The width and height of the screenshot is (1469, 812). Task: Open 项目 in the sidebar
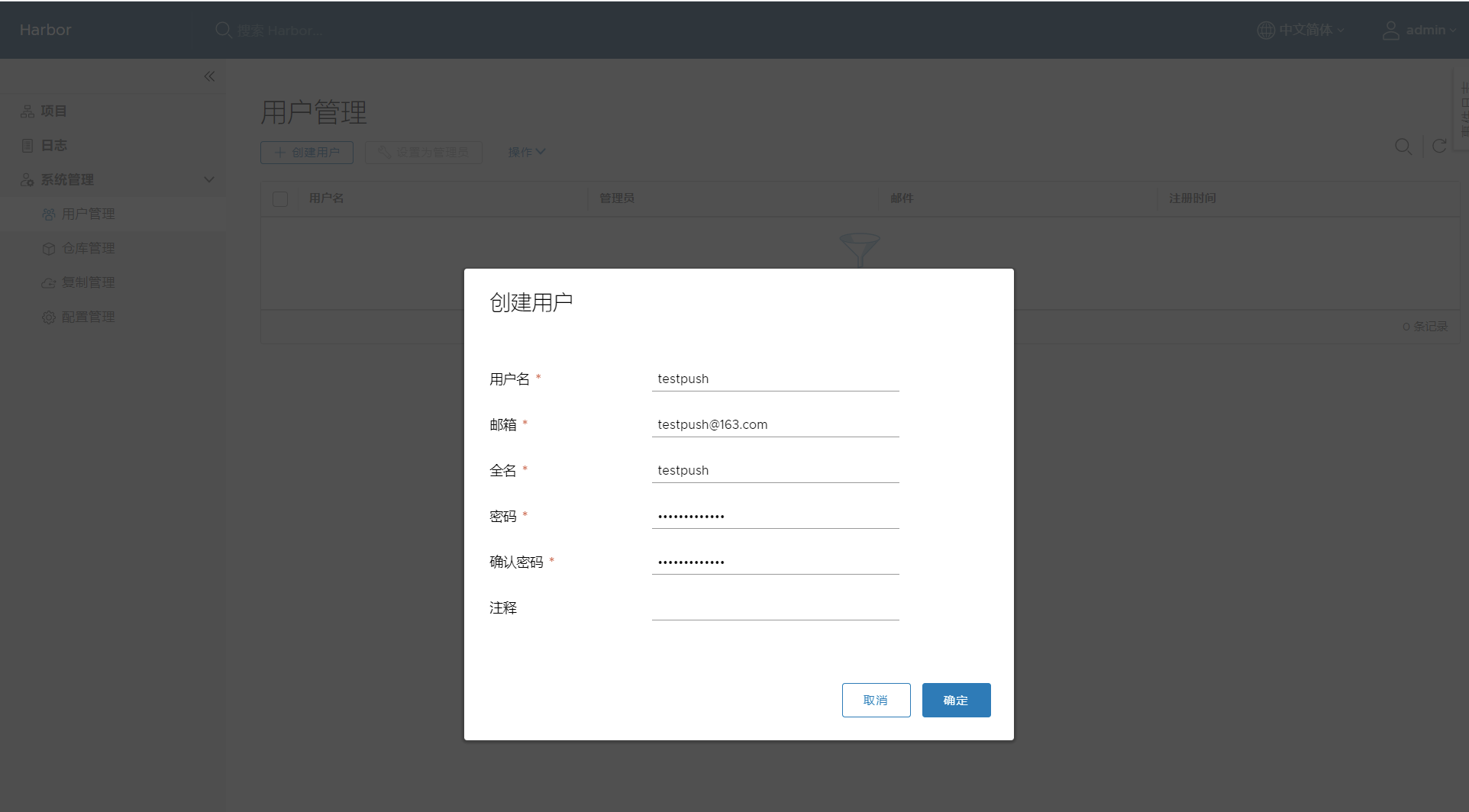coord(53,111)
